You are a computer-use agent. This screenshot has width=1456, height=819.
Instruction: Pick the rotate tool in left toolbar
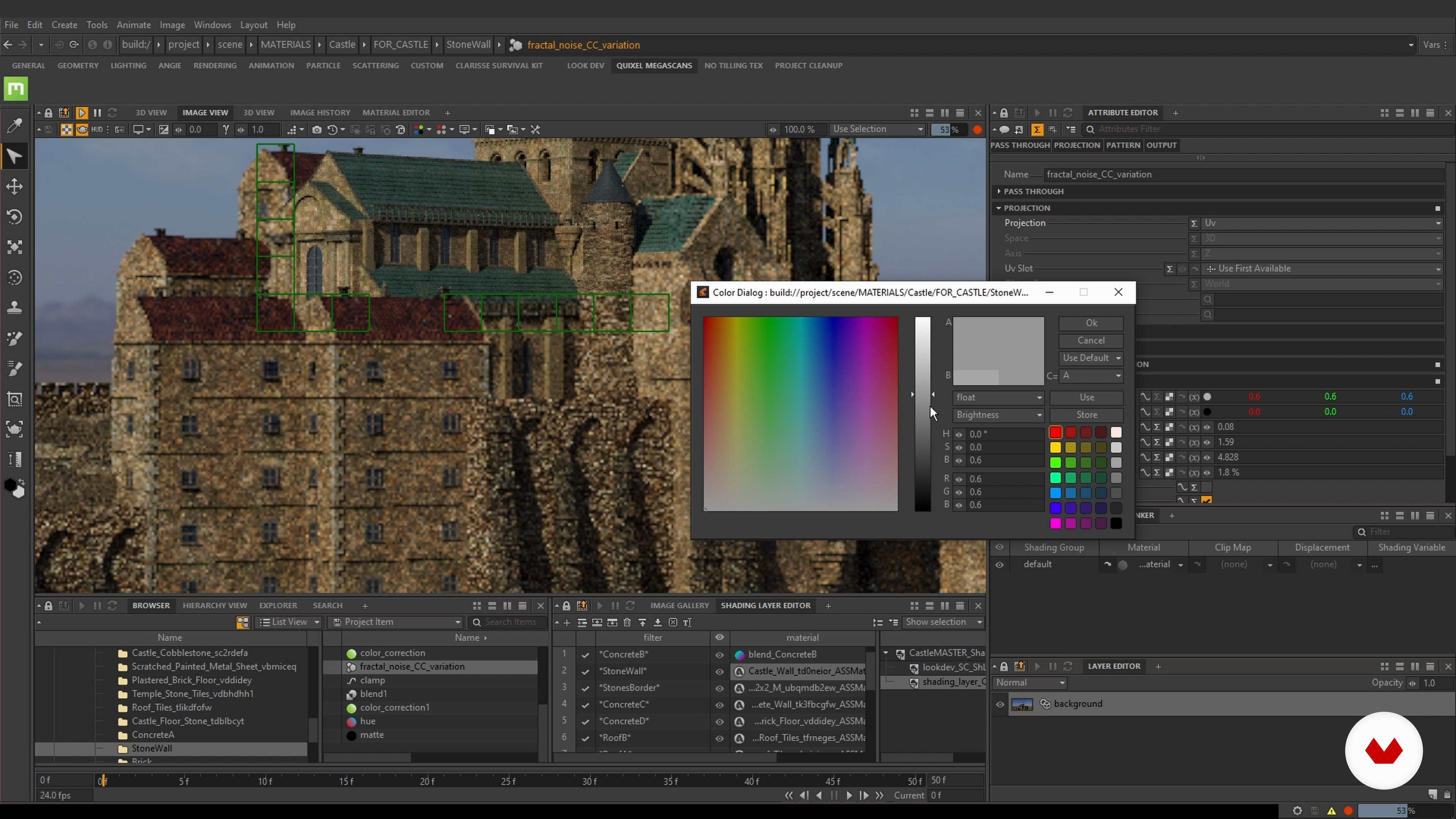tap(14, 217)
